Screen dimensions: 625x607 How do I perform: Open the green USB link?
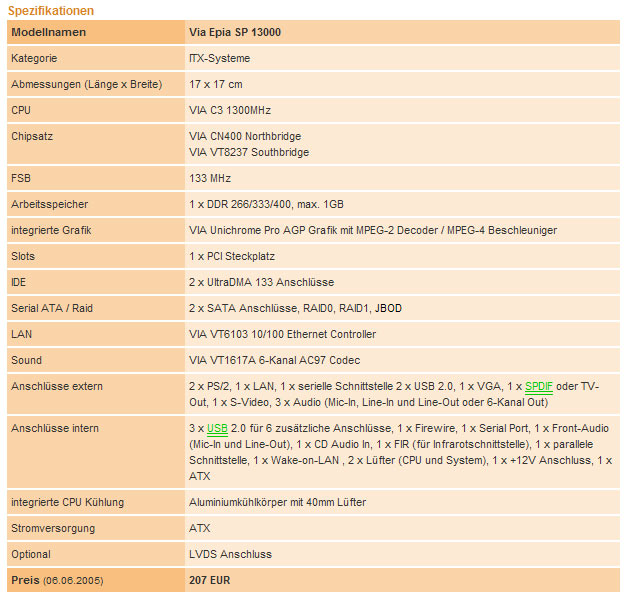coord(217,429)
